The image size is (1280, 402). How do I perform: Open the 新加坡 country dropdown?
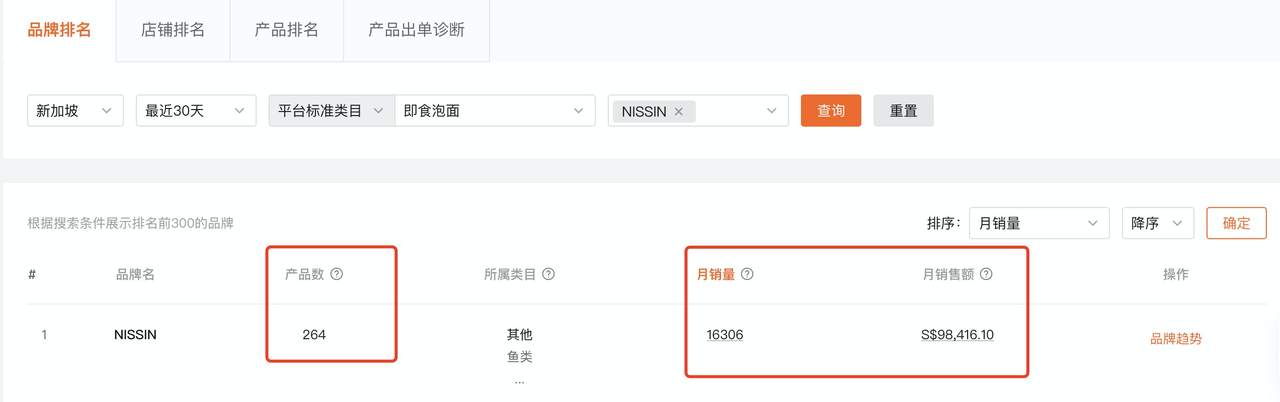pyautogui.click(x=75, y=111)
